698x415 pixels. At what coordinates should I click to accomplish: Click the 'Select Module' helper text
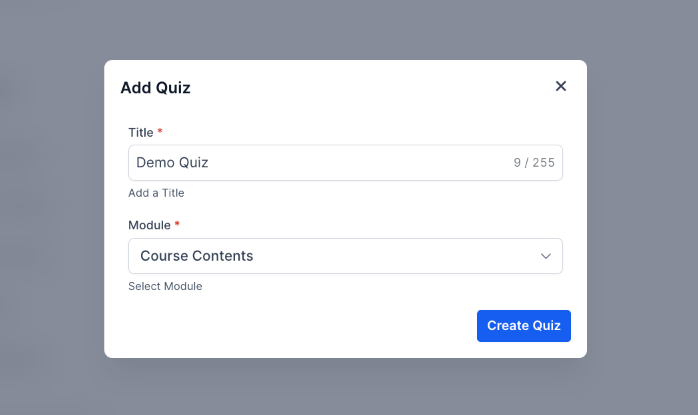click(x=165, y=286)
